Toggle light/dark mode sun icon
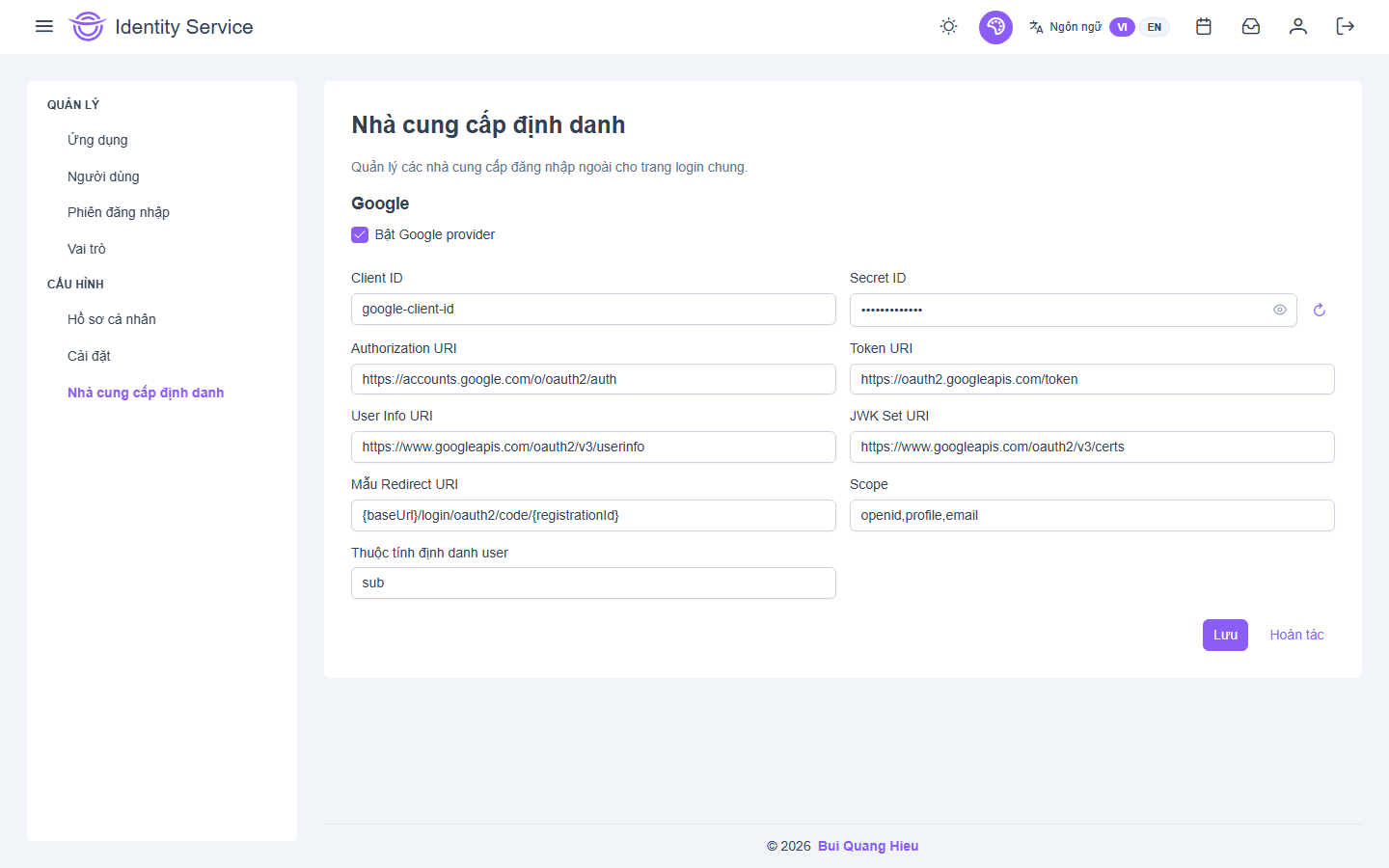The image size is (1389, 868). 948,27
